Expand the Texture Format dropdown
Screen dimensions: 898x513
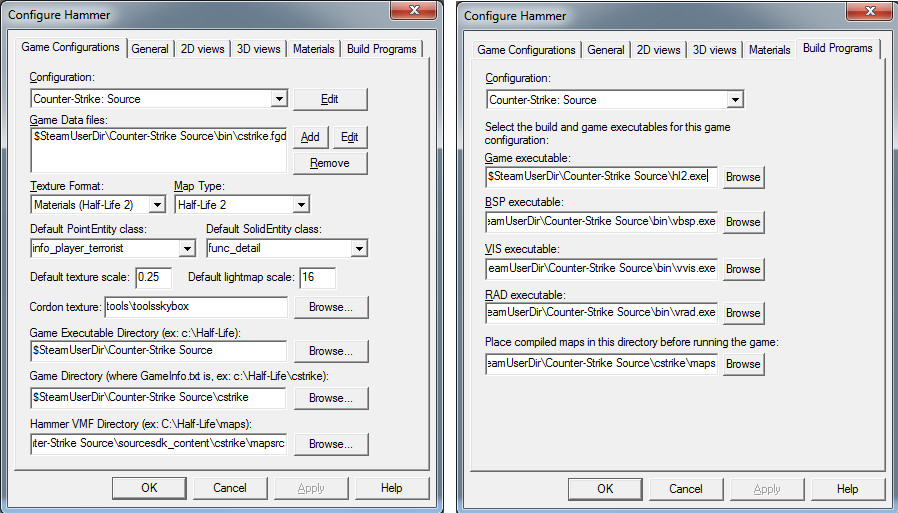pyautogui.click(x=156, y=205)
